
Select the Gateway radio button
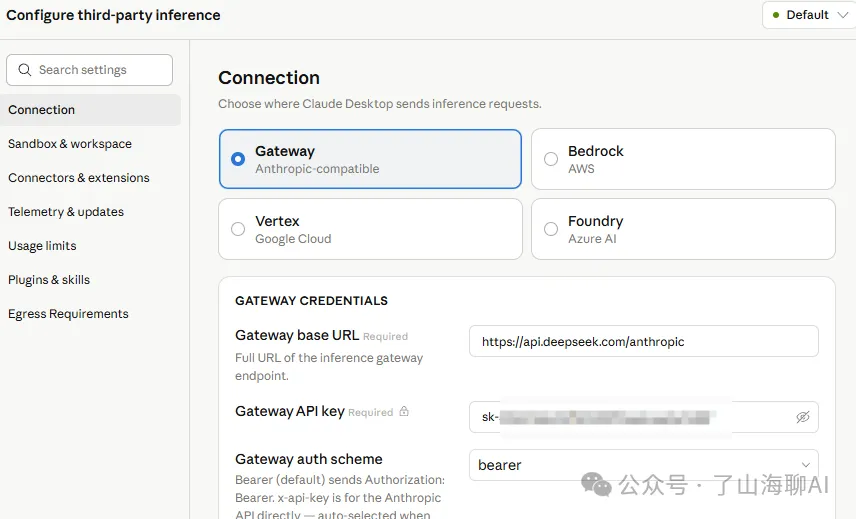pos(238,159)
